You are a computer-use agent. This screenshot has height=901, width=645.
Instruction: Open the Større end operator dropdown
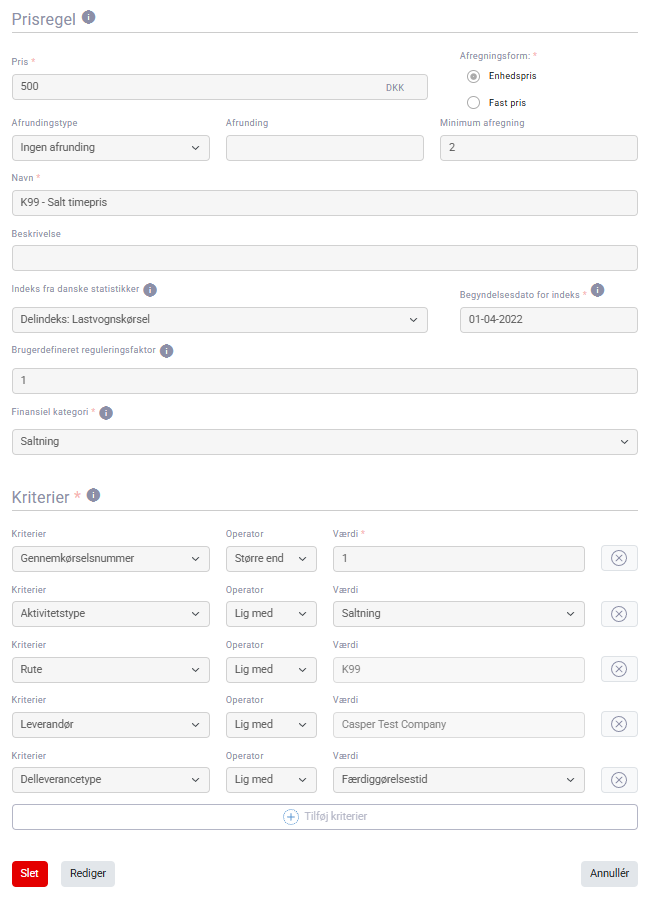pyautogui.click(x=271, y=559)
